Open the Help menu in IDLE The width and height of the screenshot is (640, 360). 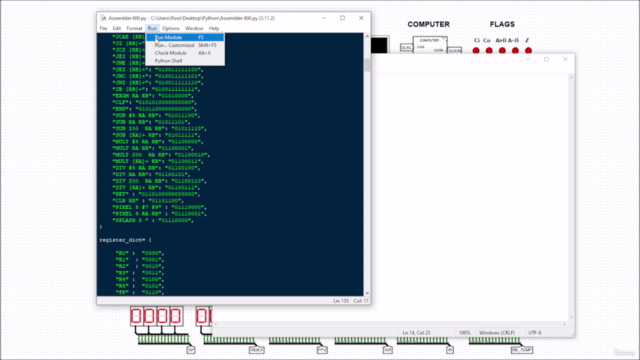click(x=214, y=29)
